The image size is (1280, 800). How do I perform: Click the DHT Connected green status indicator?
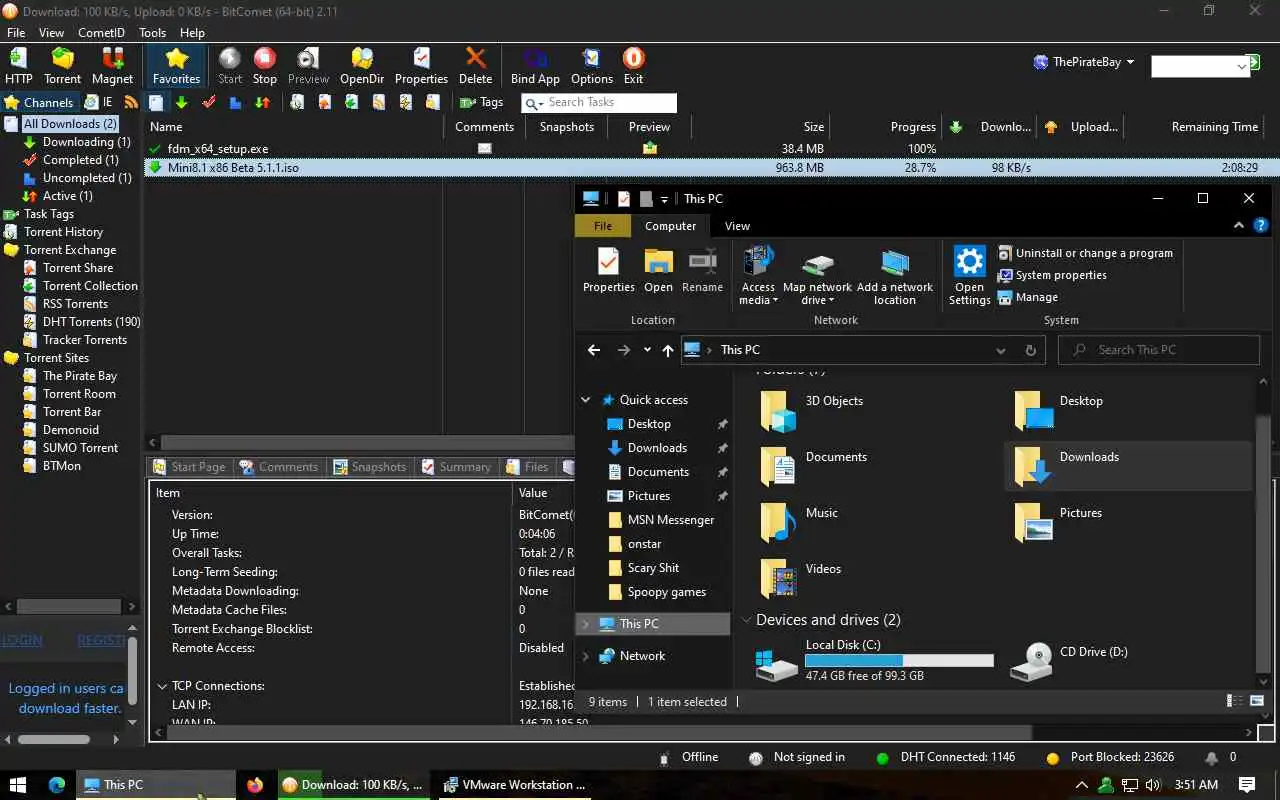click(882, 758)
